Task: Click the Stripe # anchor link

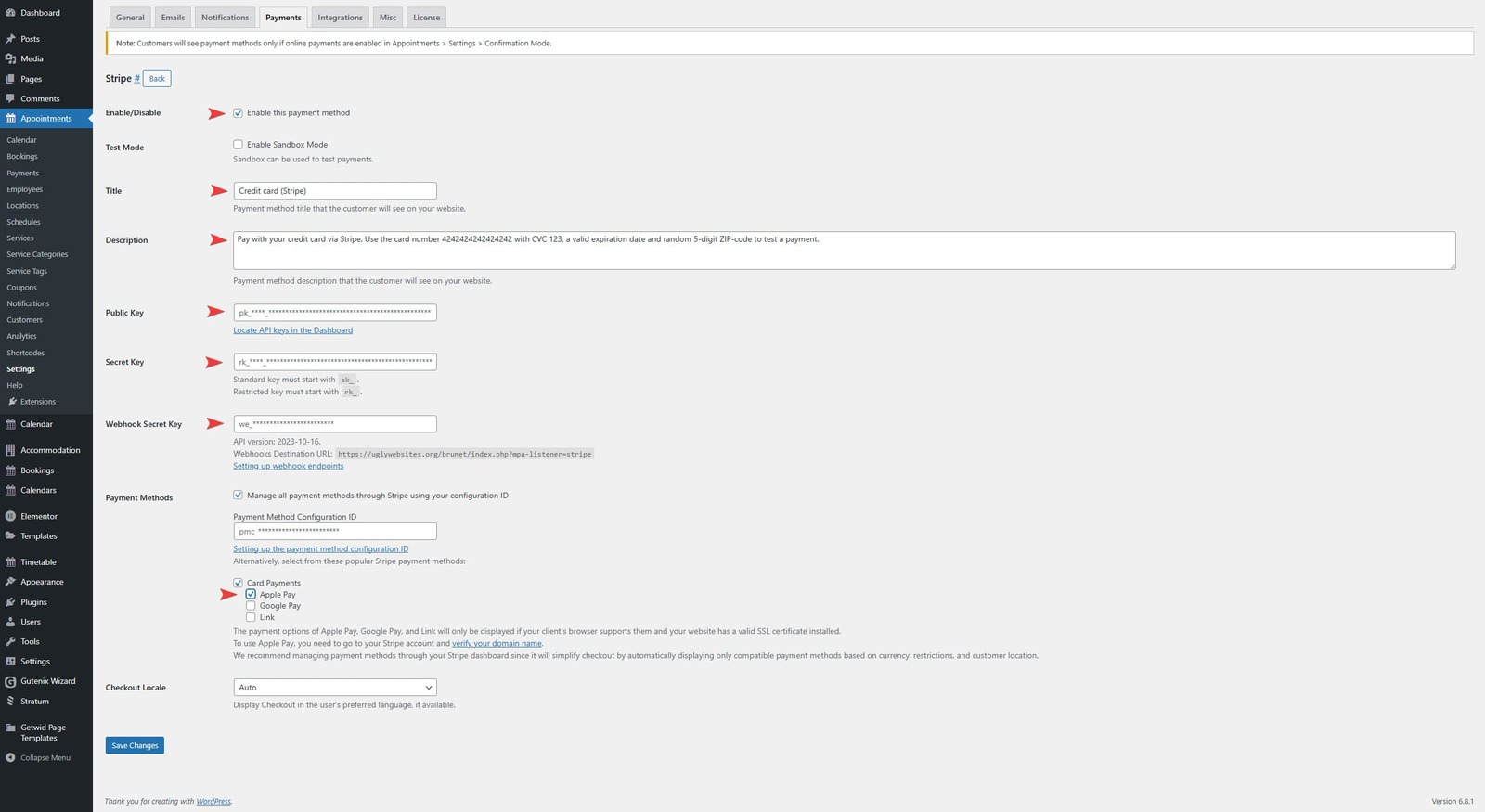Action: (137, 79)
